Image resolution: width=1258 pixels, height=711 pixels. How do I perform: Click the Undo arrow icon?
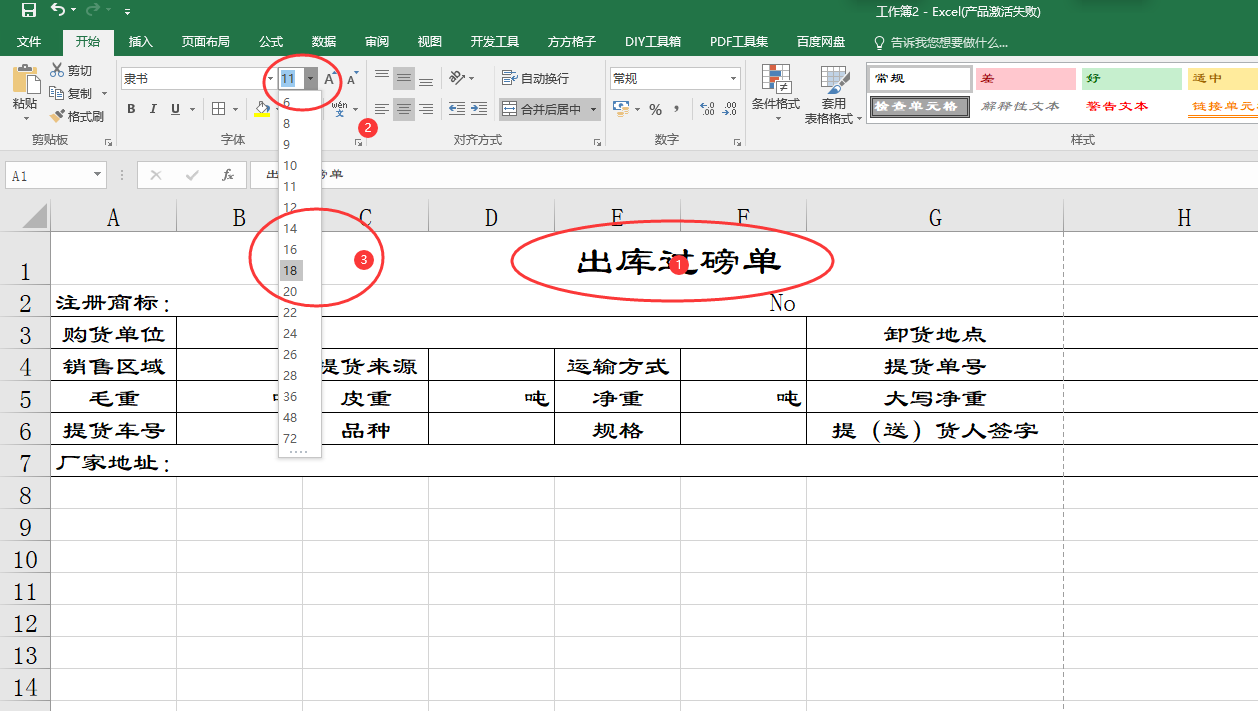coord(58,11)
